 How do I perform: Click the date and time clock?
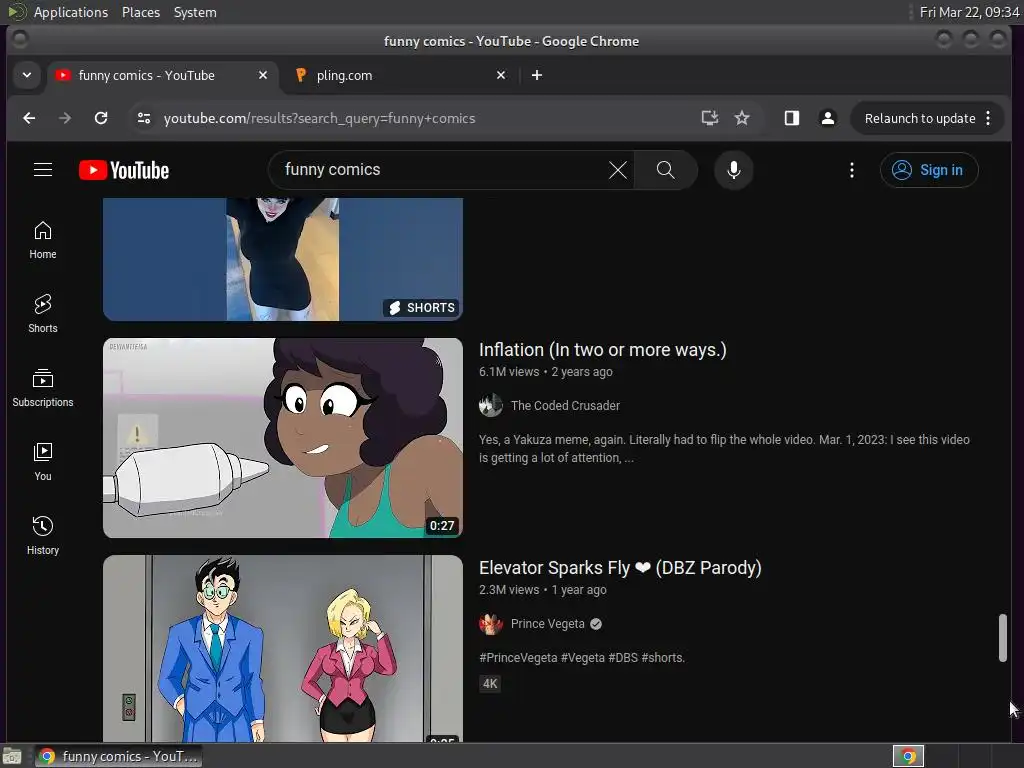[969, 12]
